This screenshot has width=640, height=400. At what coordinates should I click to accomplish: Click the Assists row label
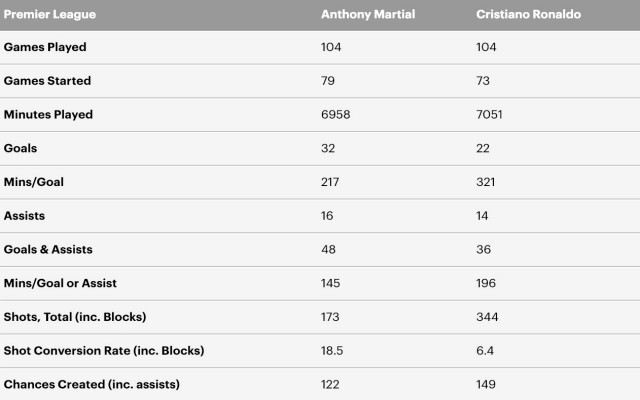(24, 216)
